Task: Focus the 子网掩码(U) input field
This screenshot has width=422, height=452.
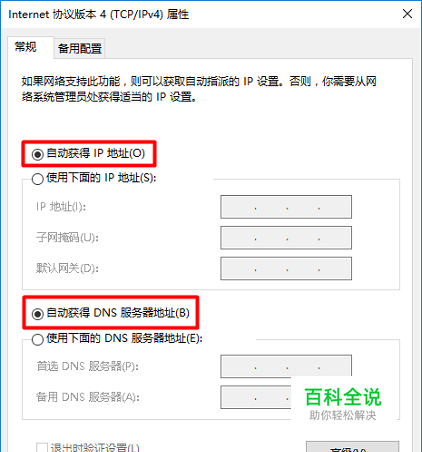Action: click(x=286, y=238)
